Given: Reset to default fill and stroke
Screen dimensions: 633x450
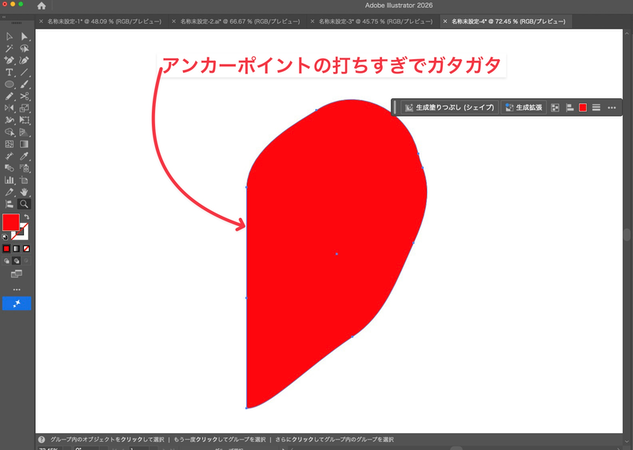Looking at the screenshot, I should tap(5, 237).
